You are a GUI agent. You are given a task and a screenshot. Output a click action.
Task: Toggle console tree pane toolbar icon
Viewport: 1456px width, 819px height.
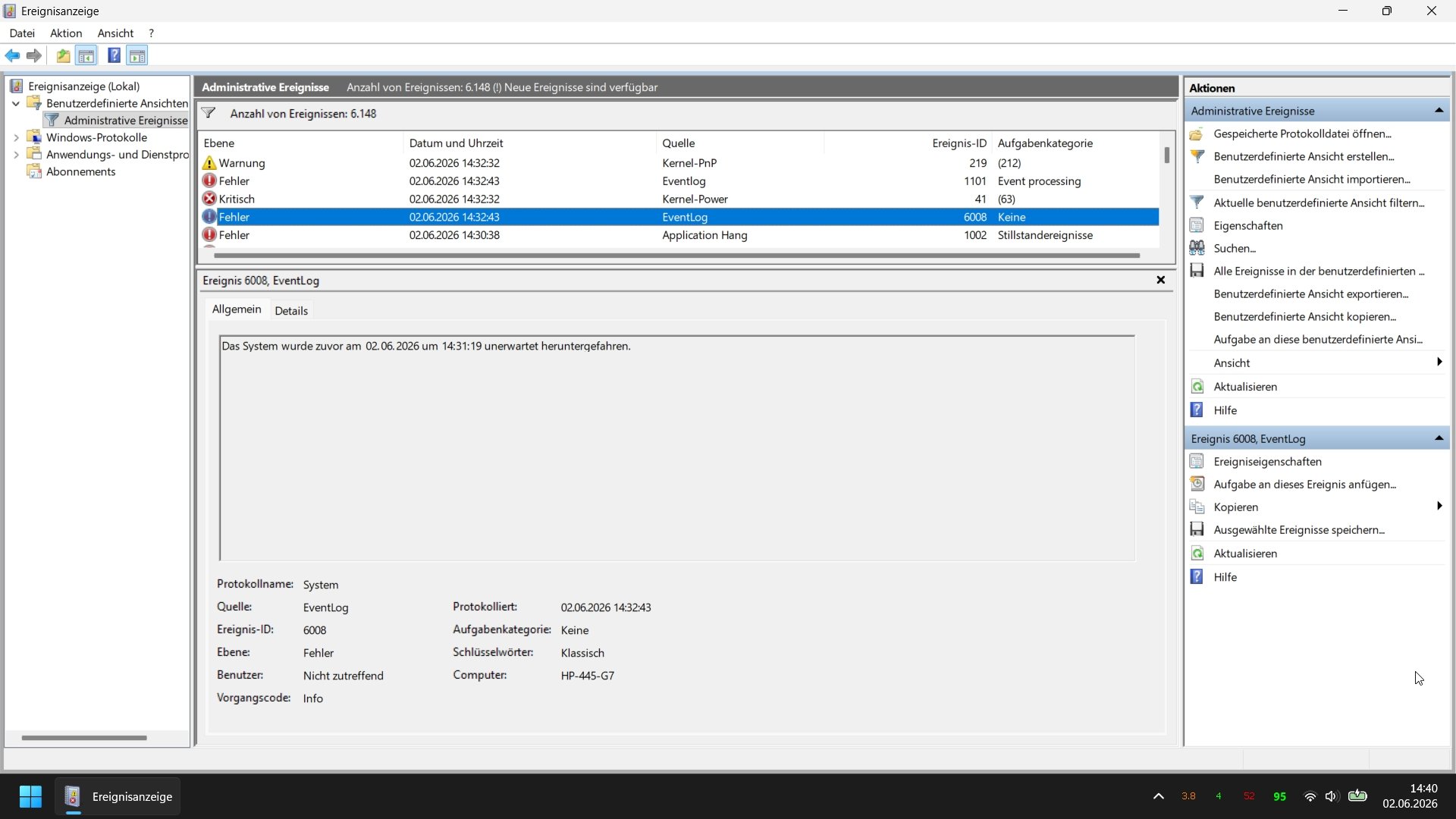click(86, 55)
